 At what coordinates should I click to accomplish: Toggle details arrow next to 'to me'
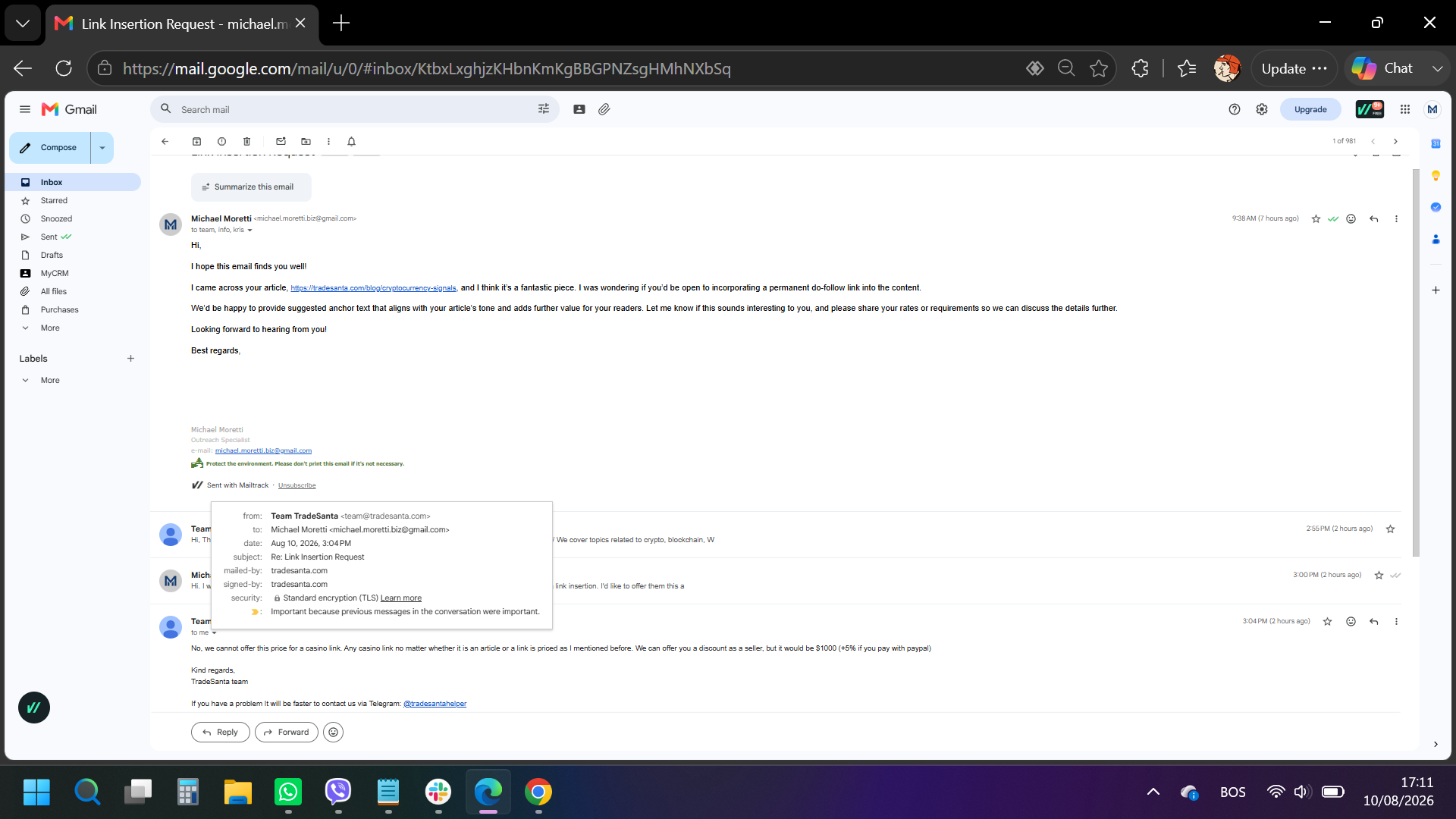tap(214, 633)
